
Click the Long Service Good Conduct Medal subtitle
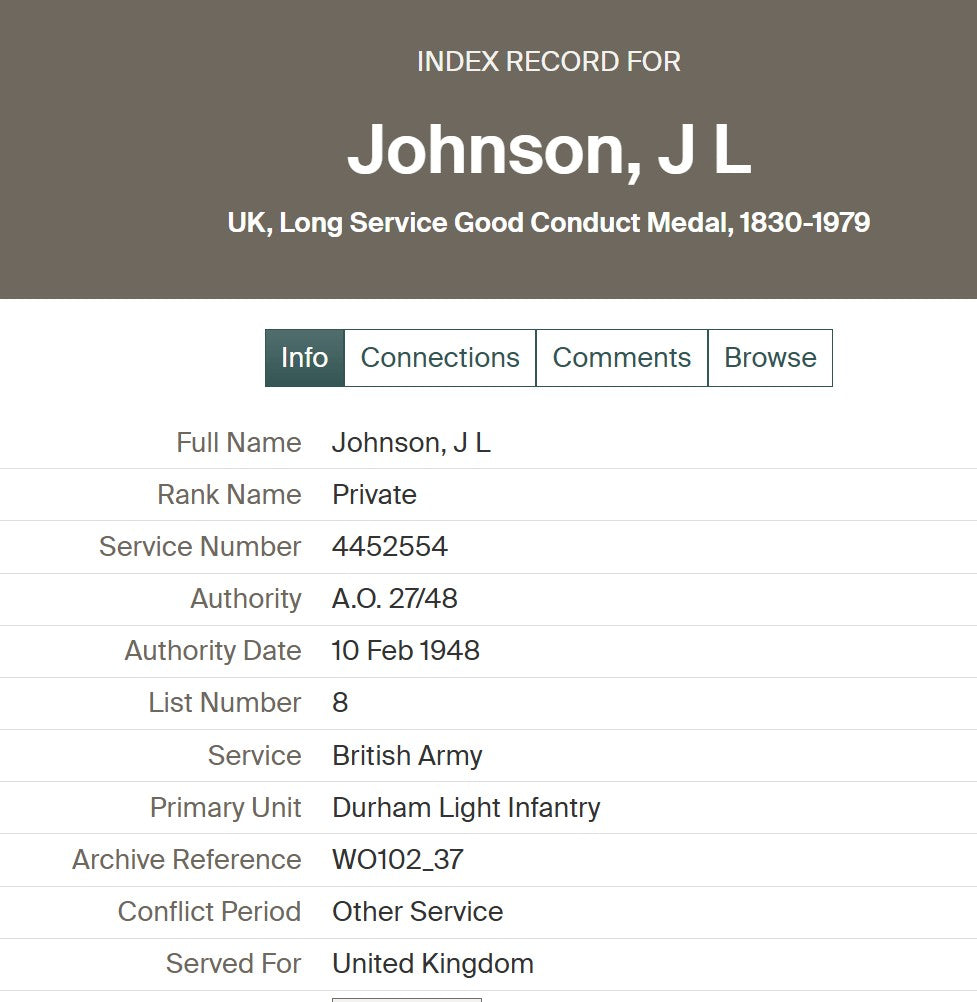pyautogui.click(x=549, y=222)
